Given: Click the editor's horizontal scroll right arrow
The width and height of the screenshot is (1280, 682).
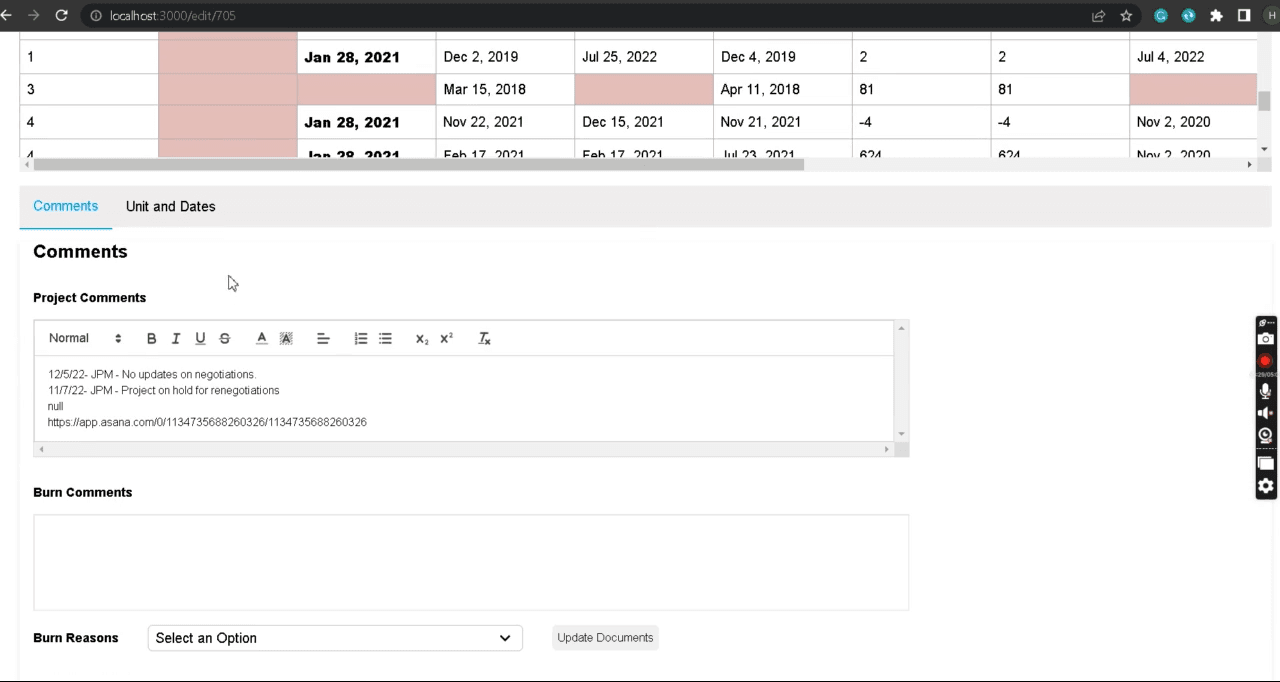Looking at the screenshot, I should click(886, 450).
